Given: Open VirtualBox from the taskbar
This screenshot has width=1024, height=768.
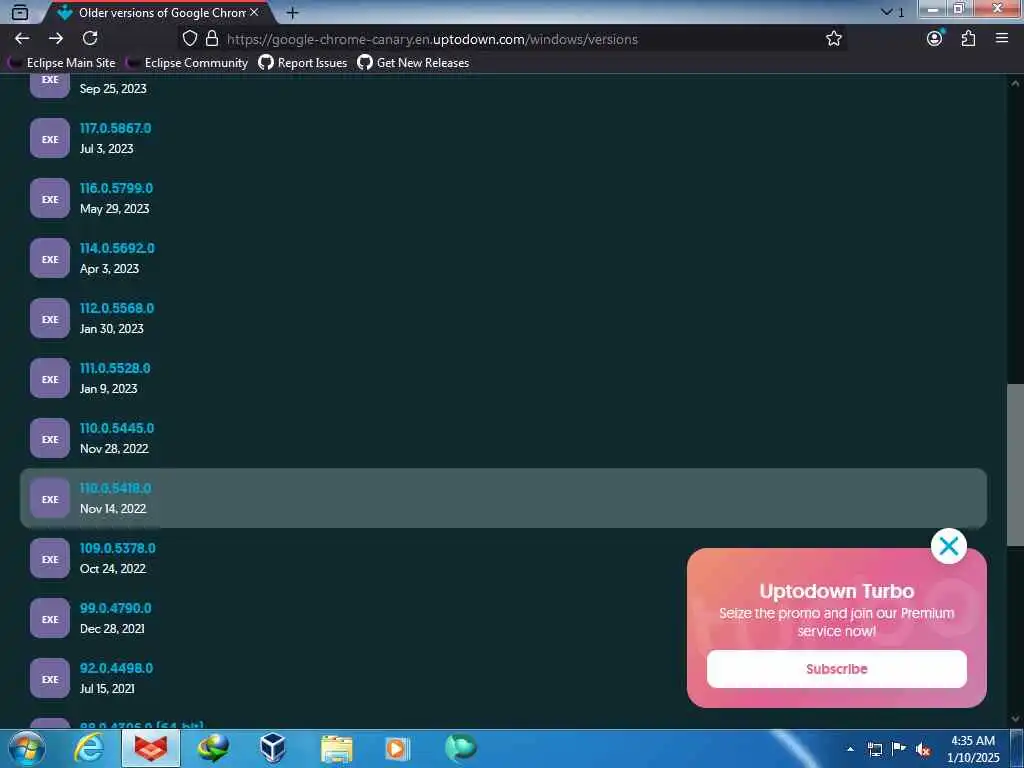Looking at the screenshot, I should [x=272, y=748].
